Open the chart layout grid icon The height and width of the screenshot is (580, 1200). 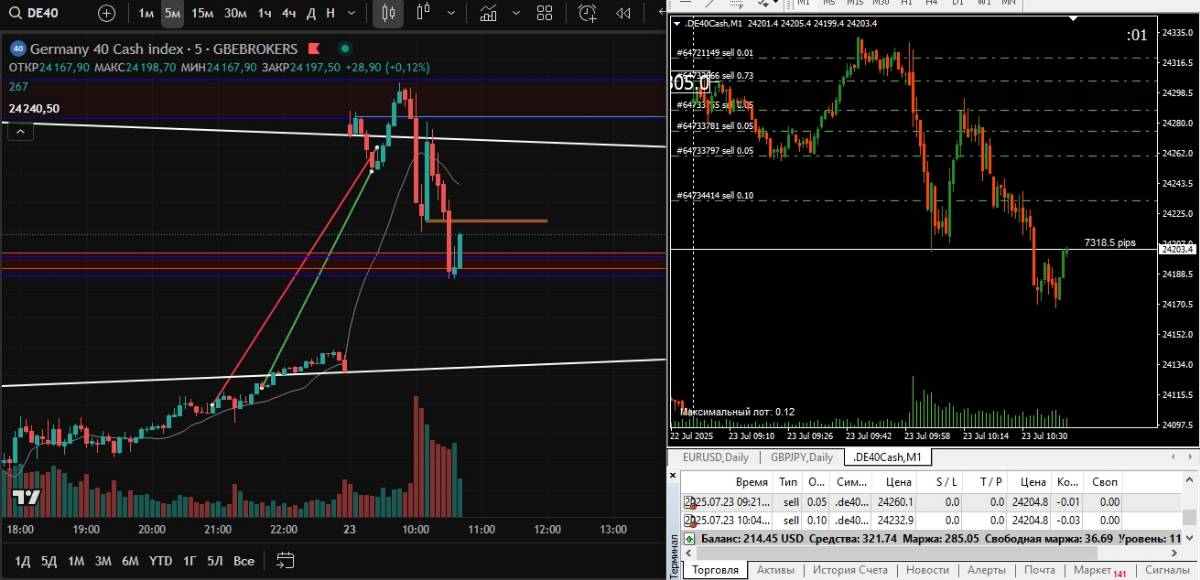pyautogui.click(x=545, y=13)
